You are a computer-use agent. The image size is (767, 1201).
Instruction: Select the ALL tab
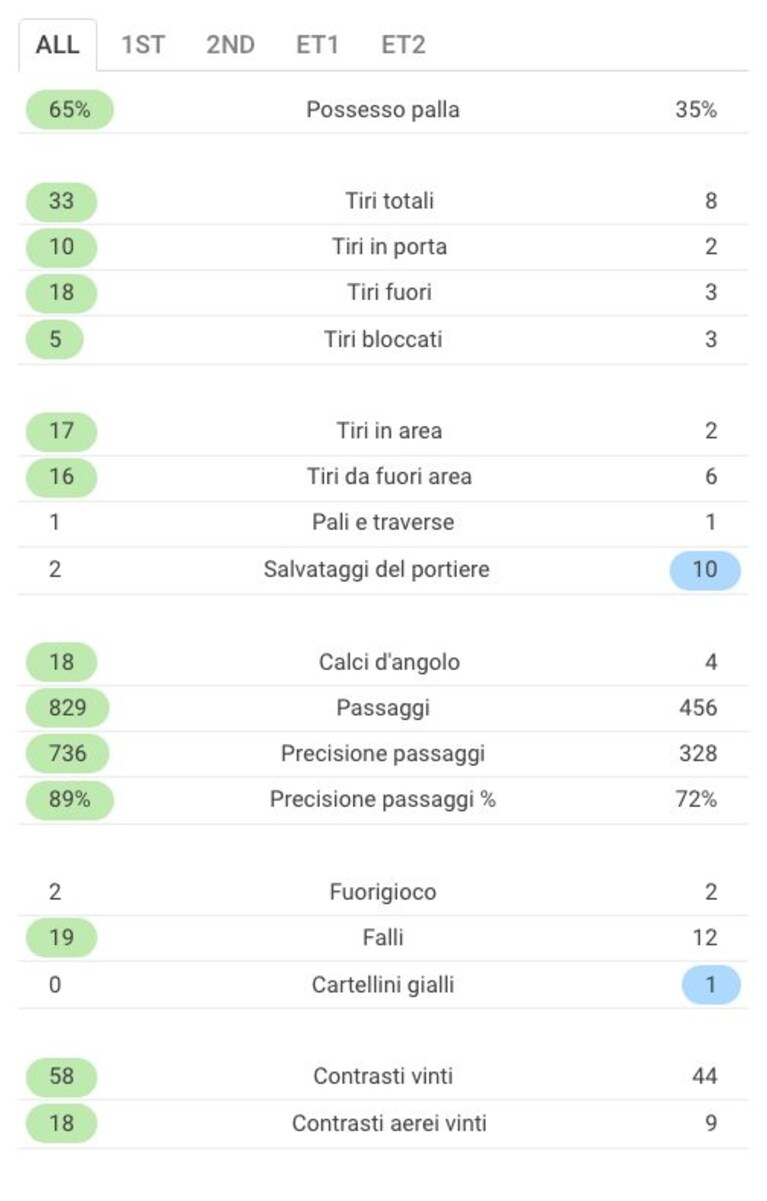58,45
